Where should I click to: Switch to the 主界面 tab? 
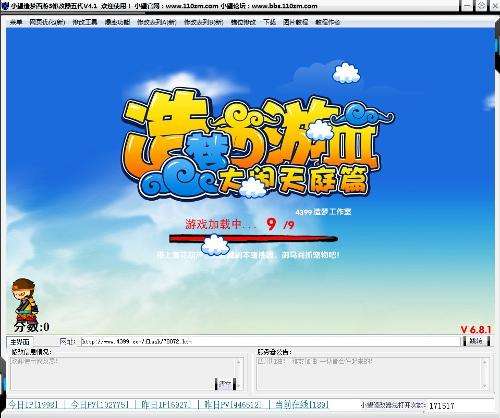pyautogui.click(x=20, y=342)
